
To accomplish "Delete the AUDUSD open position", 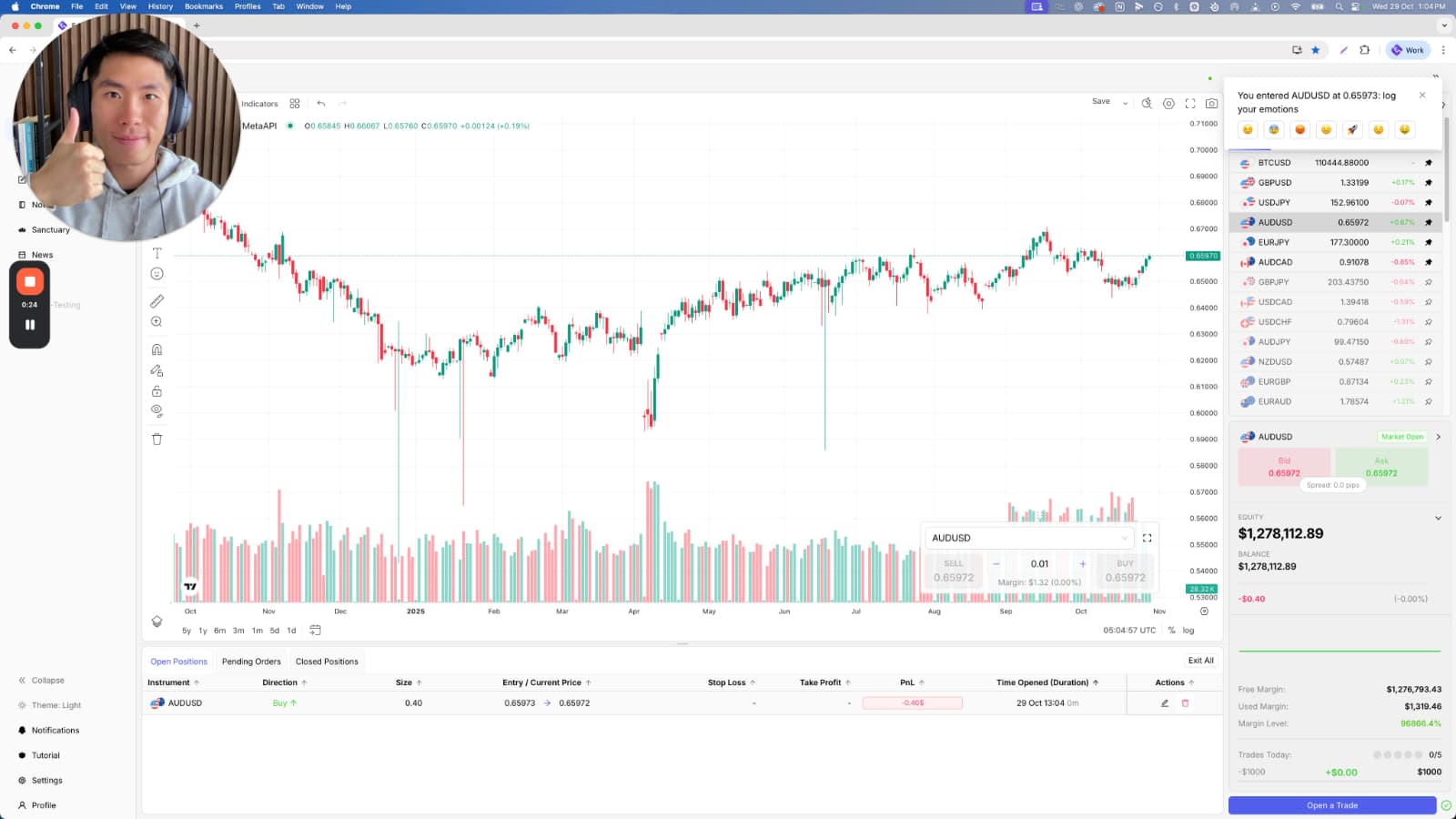I will point(1185,703).
